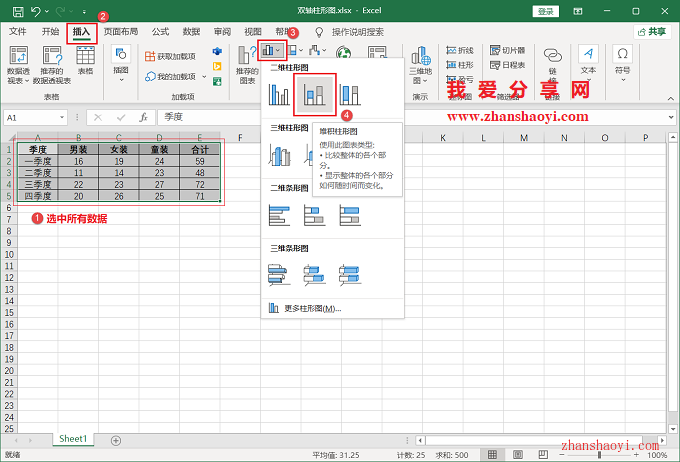Collapse the ribbon
Screen dimensions: 680x462
(670, 99)
